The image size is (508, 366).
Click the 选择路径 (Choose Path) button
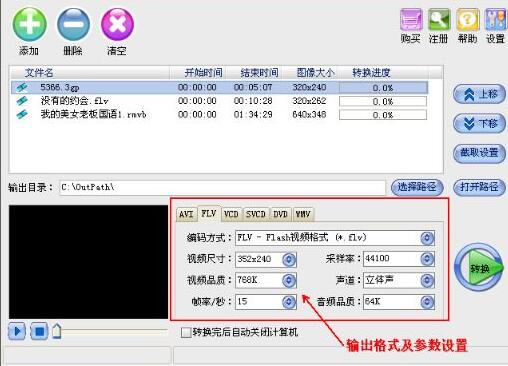(417, 187)
